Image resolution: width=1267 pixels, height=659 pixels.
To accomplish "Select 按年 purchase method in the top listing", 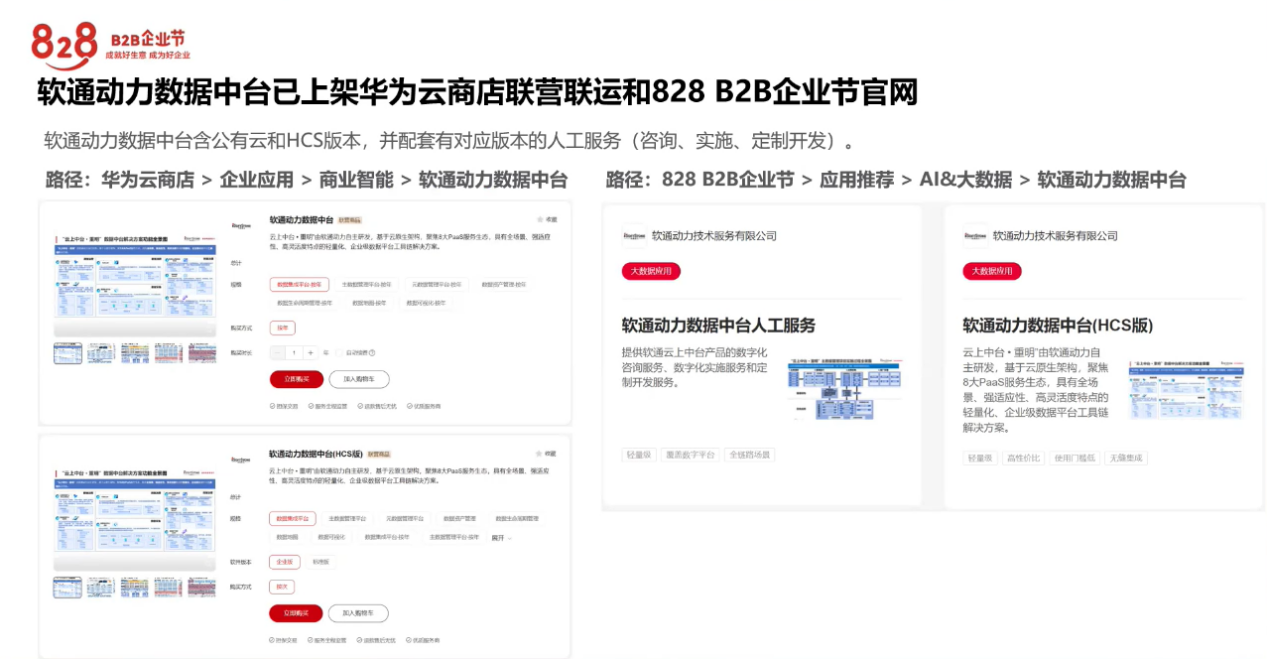I will [x=282, y=327].
